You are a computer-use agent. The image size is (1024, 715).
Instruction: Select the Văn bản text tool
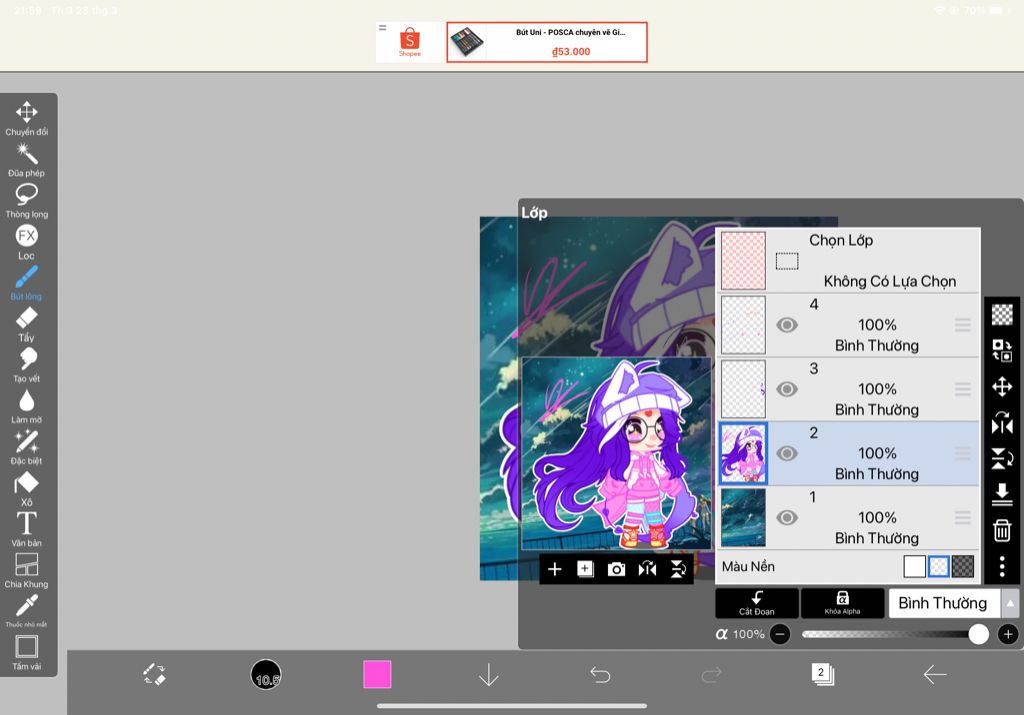(26, 530)
